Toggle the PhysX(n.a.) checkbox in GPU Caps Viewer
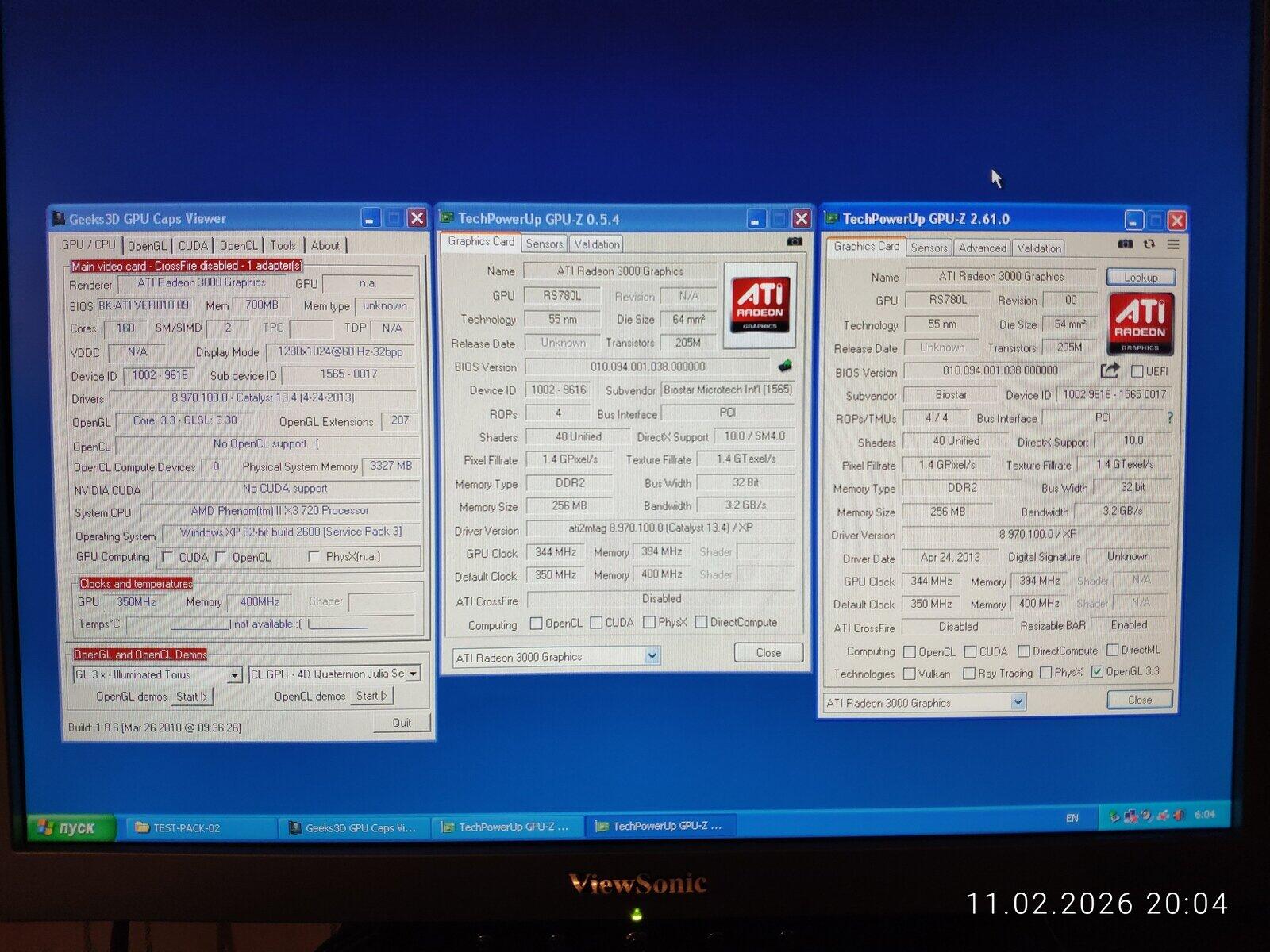The width and height of the screenshot is (1270, 952). (x=314, y=556)
